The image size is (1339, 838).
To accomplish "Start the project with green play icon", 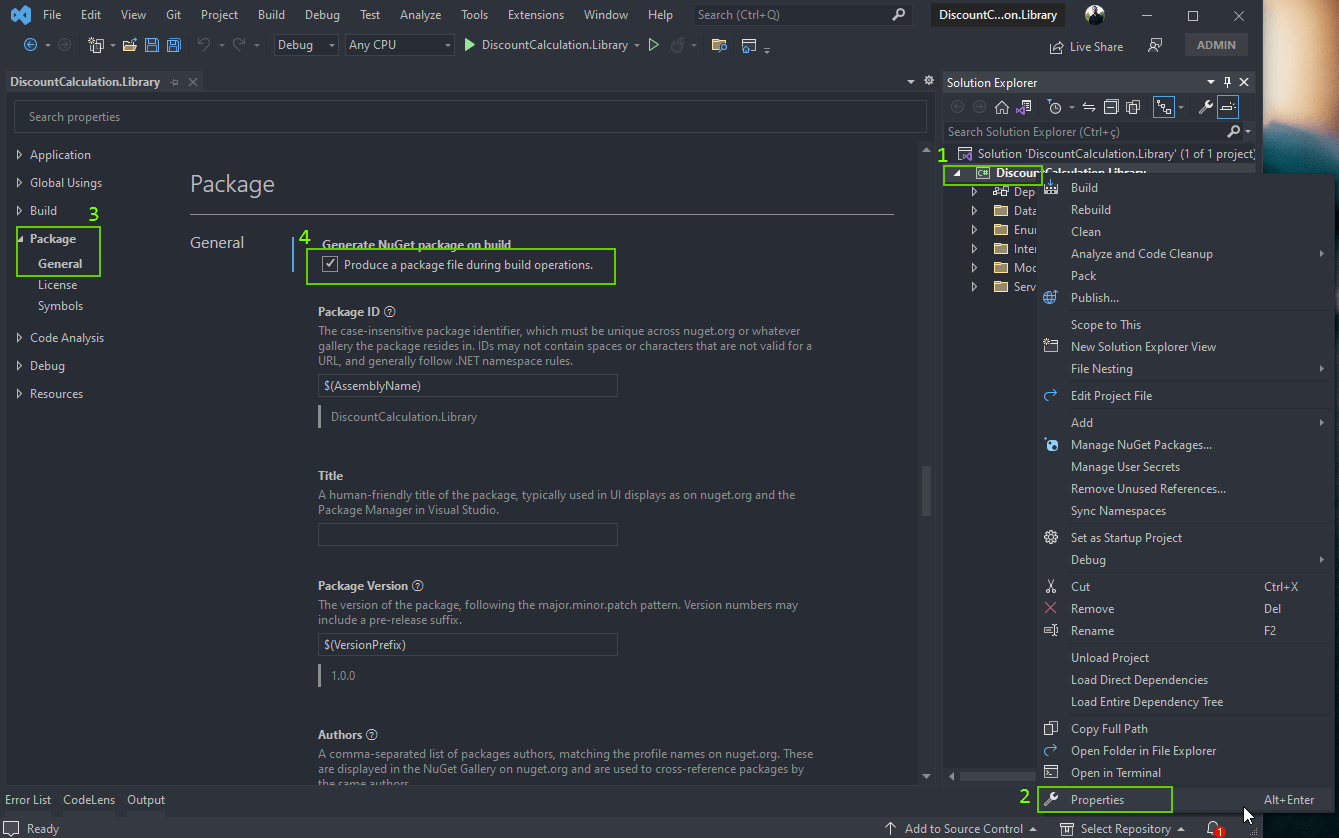I will click(470, 45).
